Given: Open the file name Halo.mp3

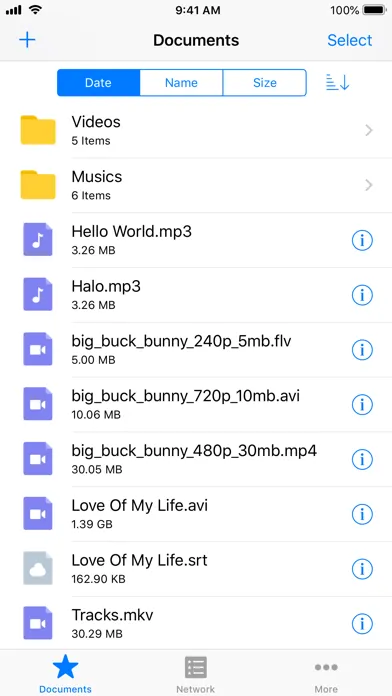Looking at the screenshot, I should [106, 286].
